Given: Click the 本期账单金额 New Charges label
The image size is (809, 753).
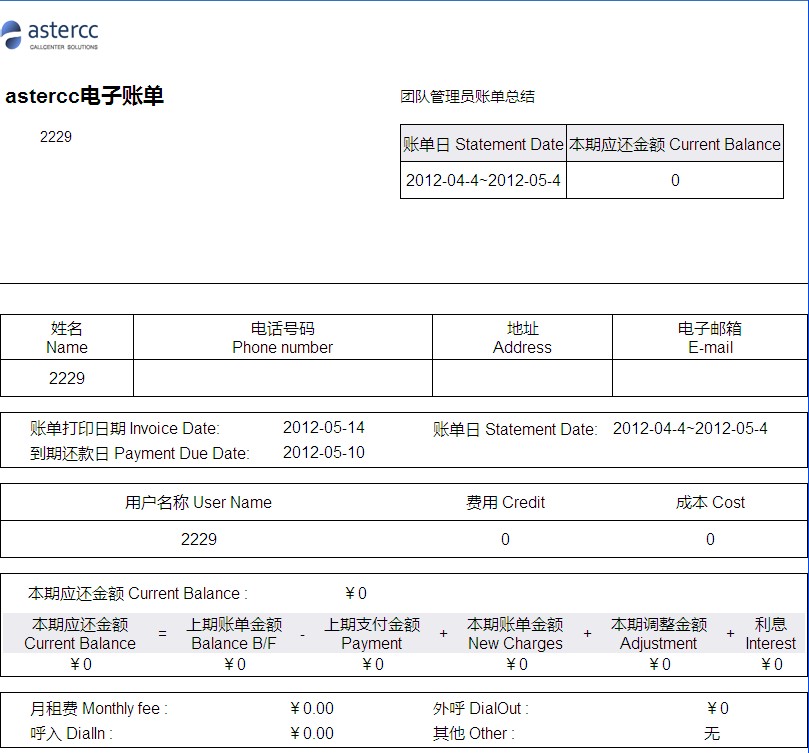Looking at the screenshot, I should 515,634.
